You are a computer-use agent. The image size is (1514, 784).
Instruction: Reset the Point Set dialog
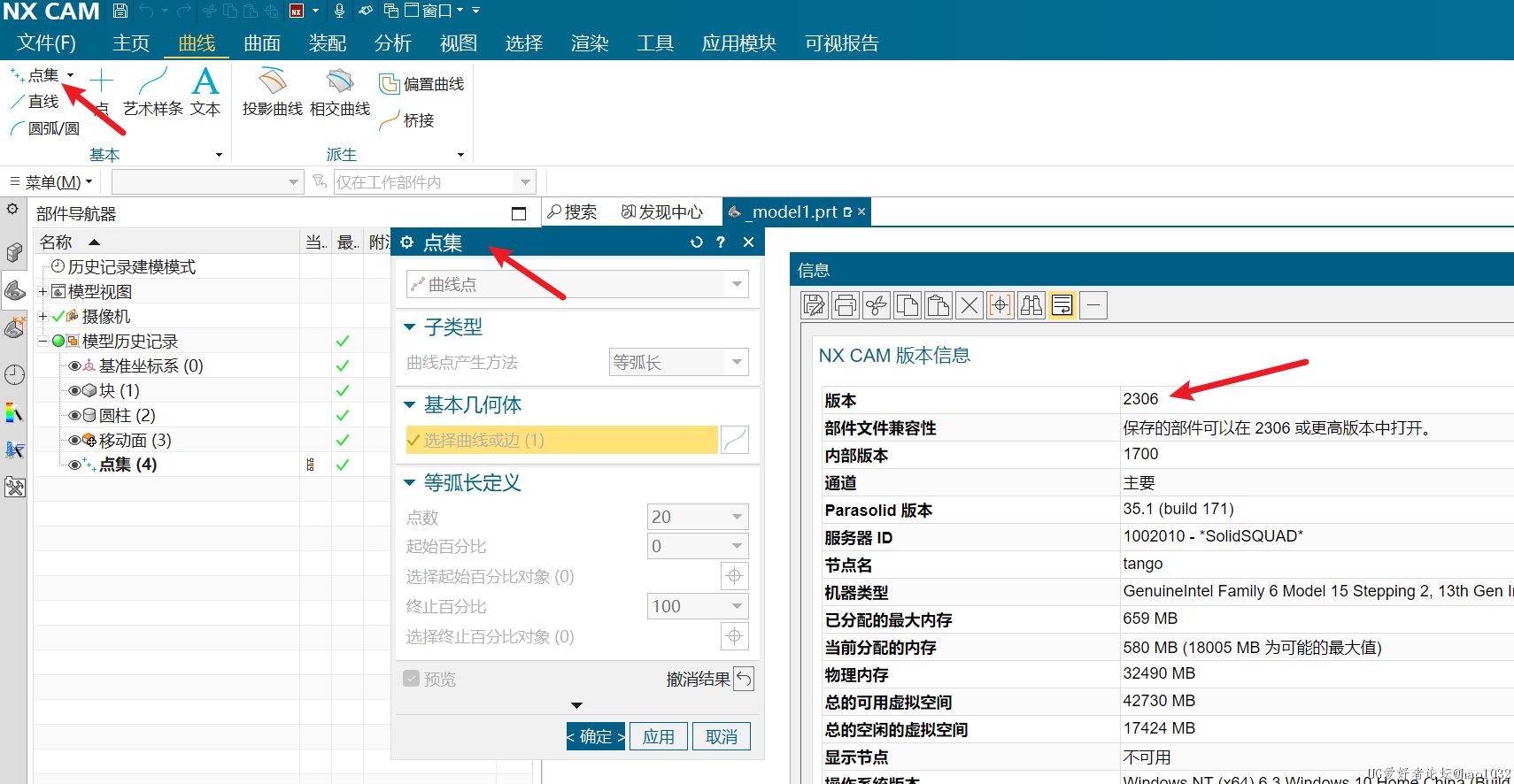[697, 242]
